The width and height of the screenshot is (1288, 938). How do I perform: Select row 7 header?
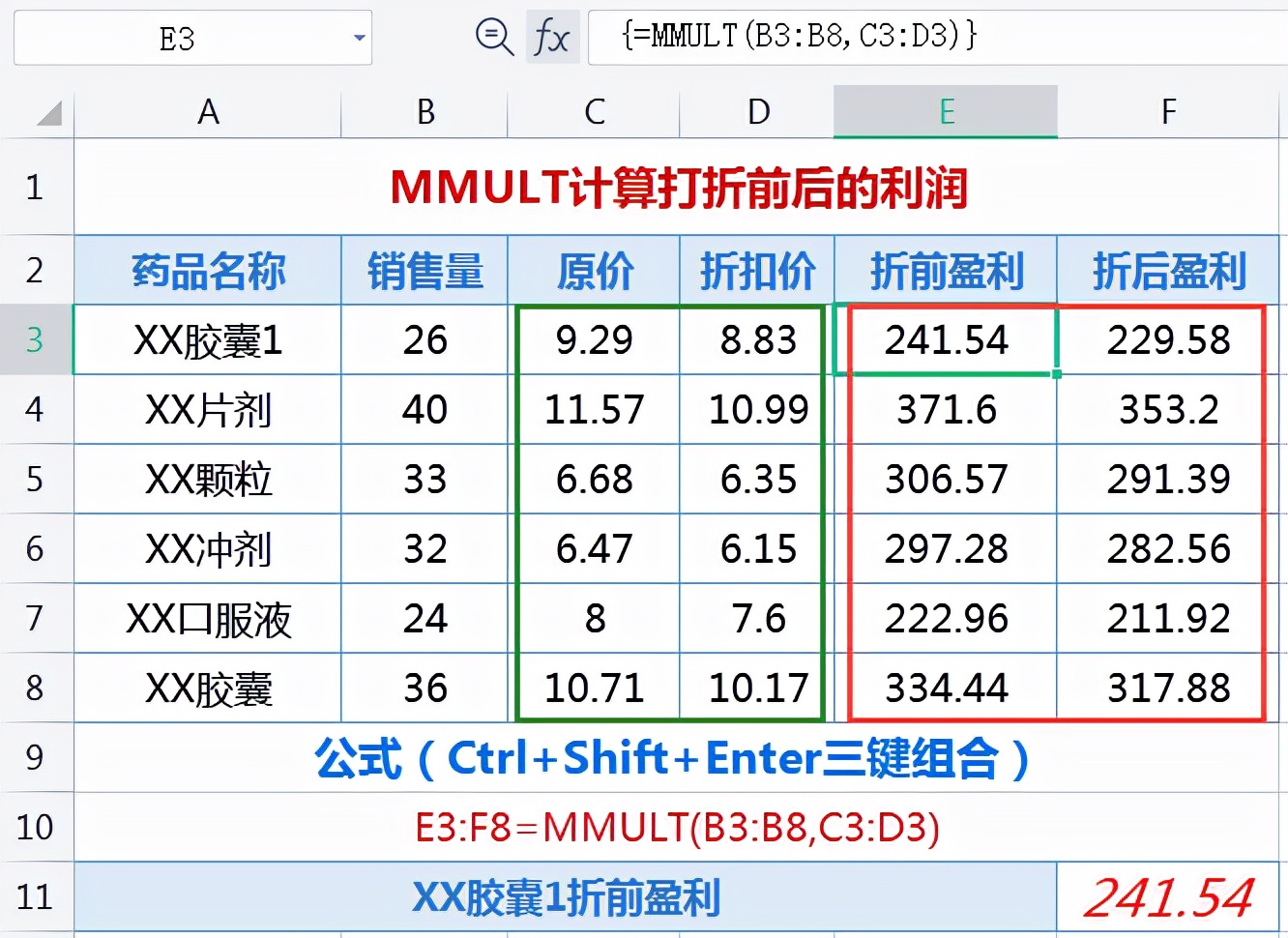(x=36, y=618)
